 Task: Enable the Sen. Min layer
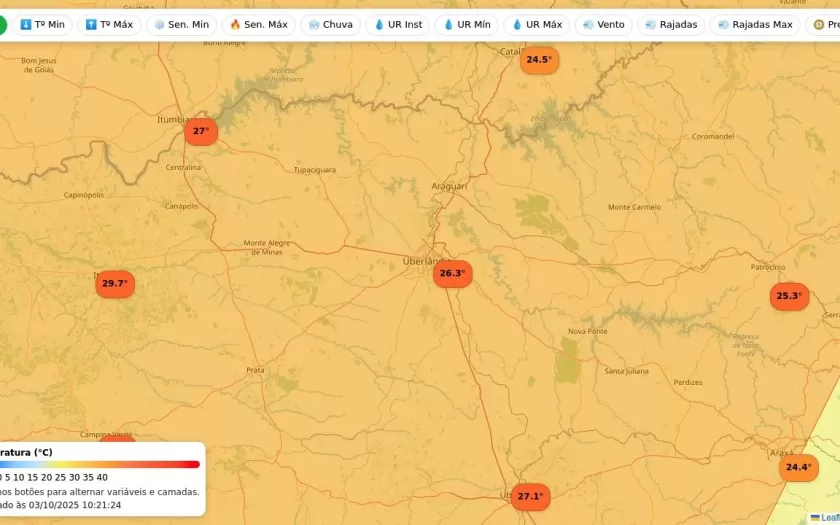coord(181,24)
